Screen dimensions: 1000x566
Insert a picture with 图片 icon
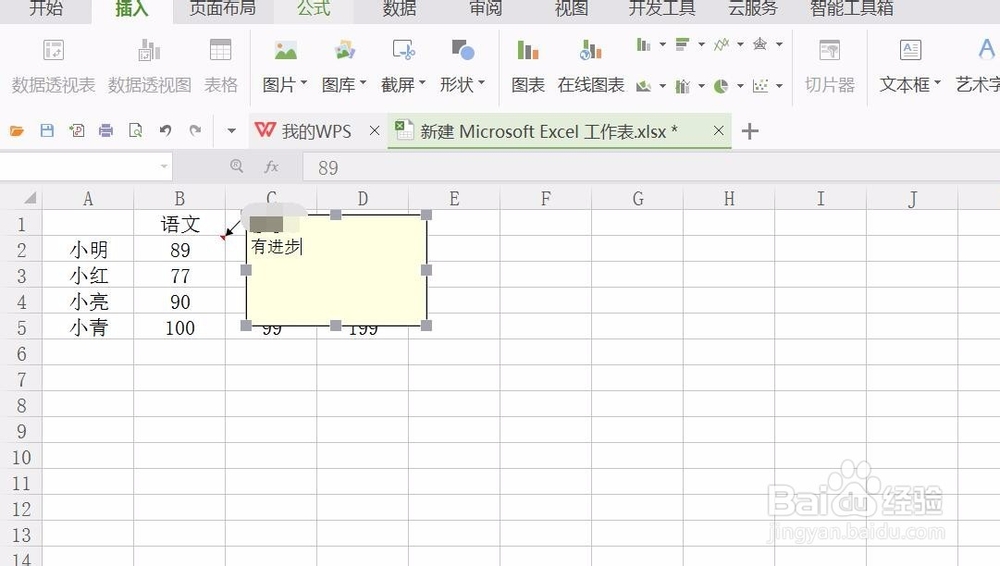[x=285, y=51]
